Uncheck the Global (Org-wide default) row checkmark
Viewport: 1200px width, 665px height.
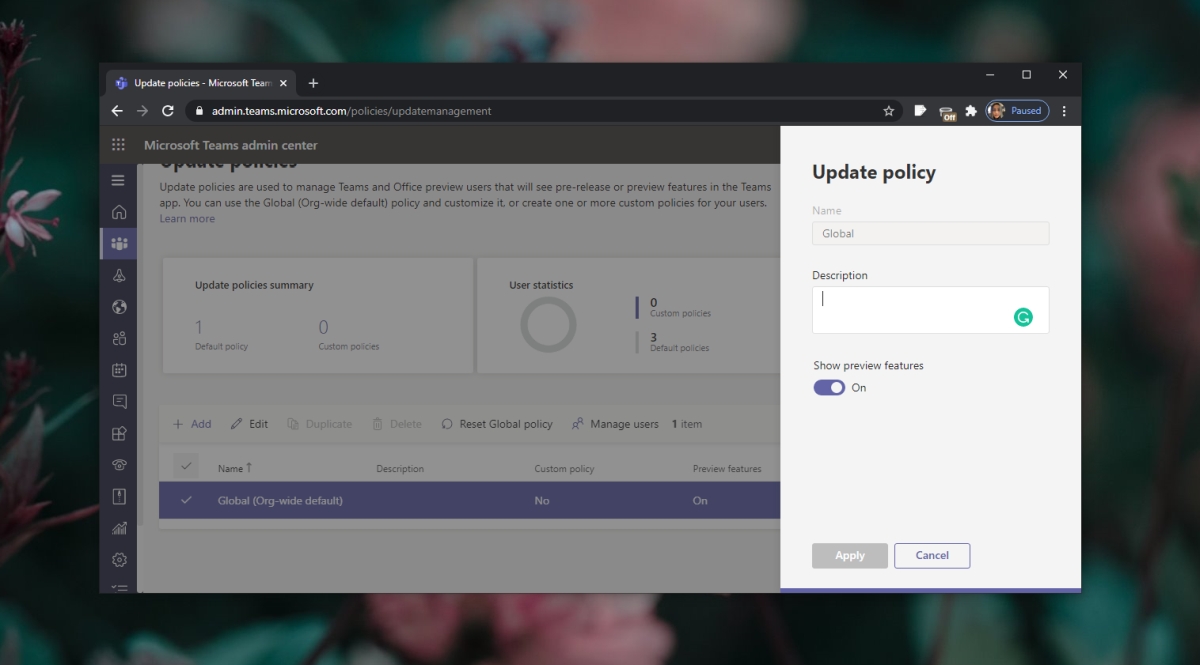(186, 500)
